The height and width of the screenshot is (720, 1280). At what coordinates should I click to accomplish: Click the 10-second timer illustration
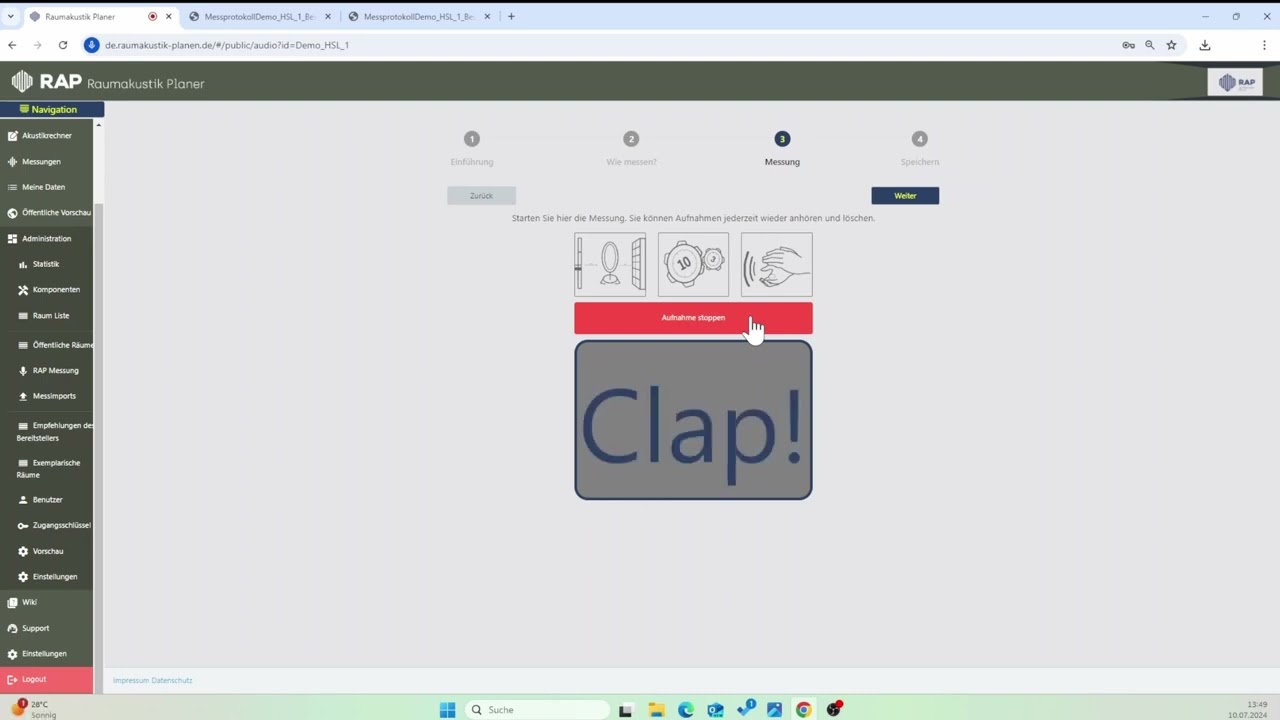pos(693,265)
